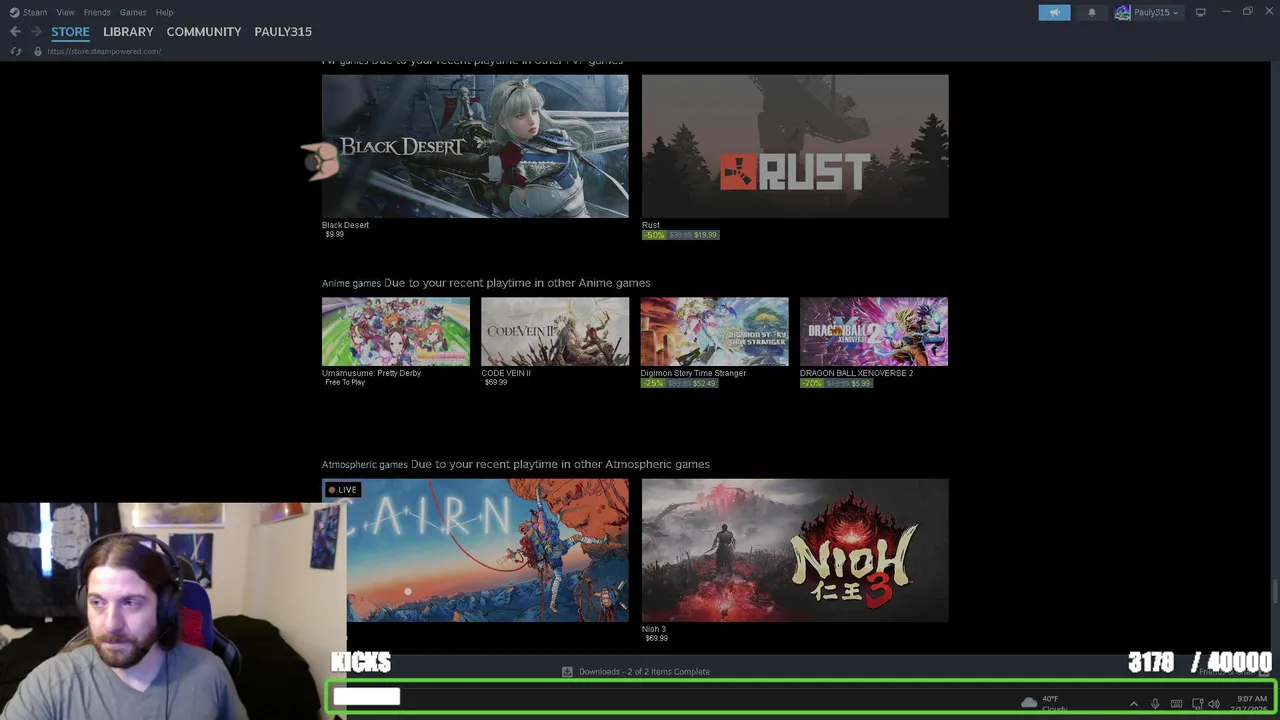Click Digimon Story Time Stranger title text
The width and height of the screenshot is (1280, 720).
693,373
